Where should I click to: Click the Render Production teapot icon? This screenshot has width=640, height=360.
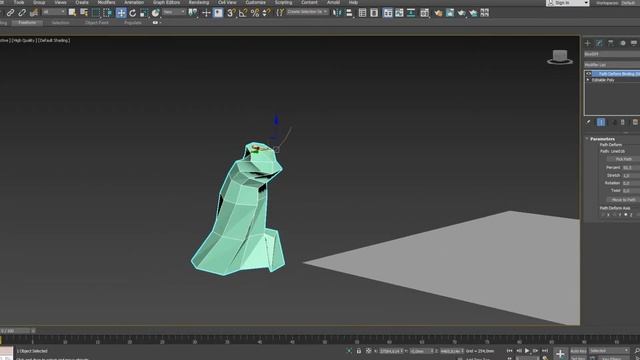point(461,13)
